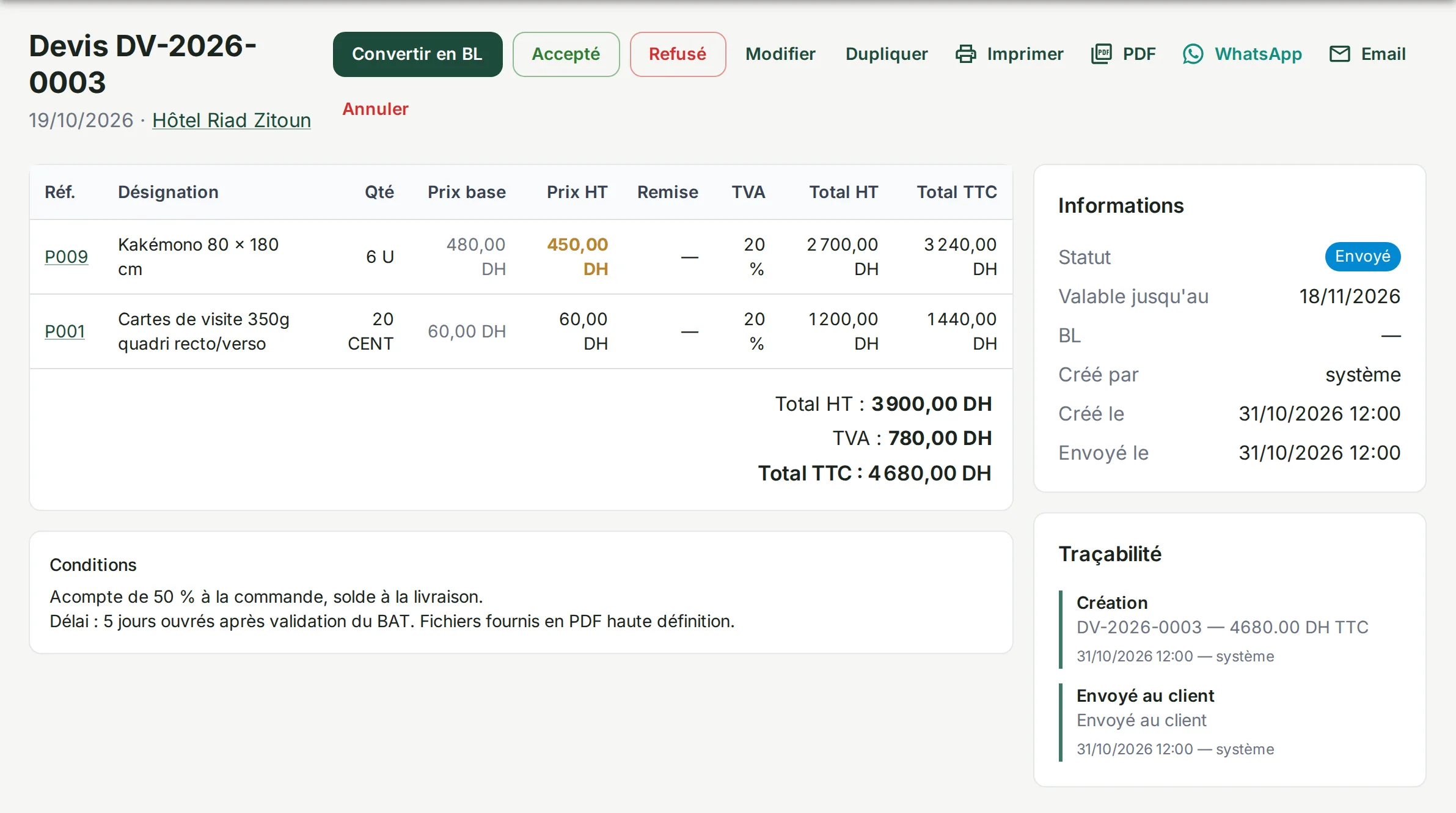Click the Informations panel heading
This screenshot has height=813, width=1456.
click(x=1121, y=206)
